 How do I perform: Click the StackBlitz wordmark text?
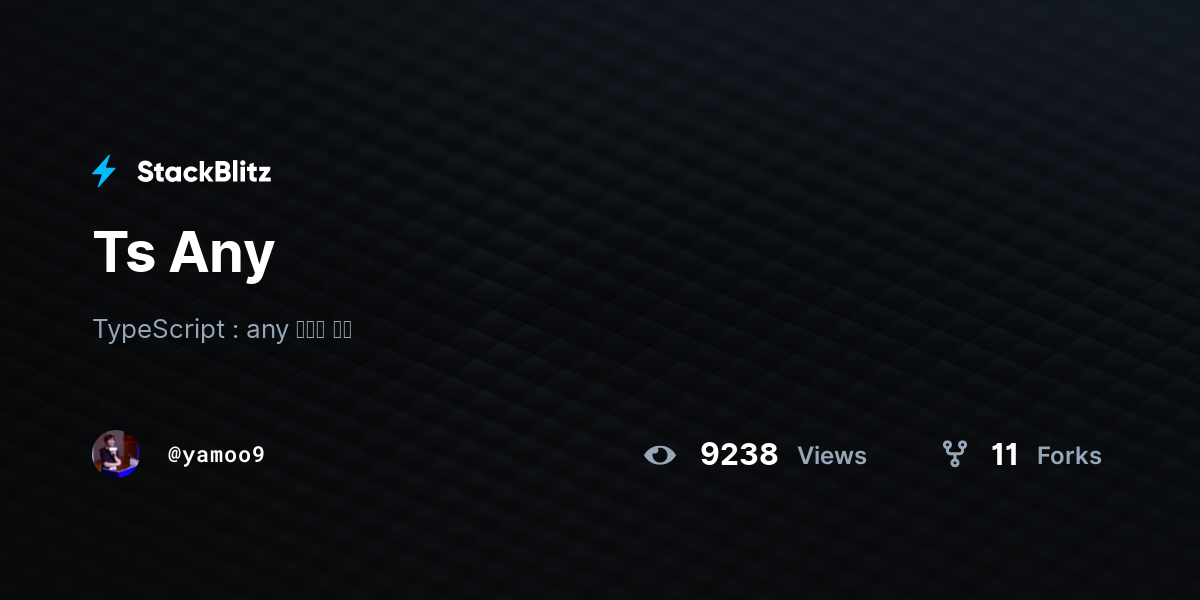point(204,172)
